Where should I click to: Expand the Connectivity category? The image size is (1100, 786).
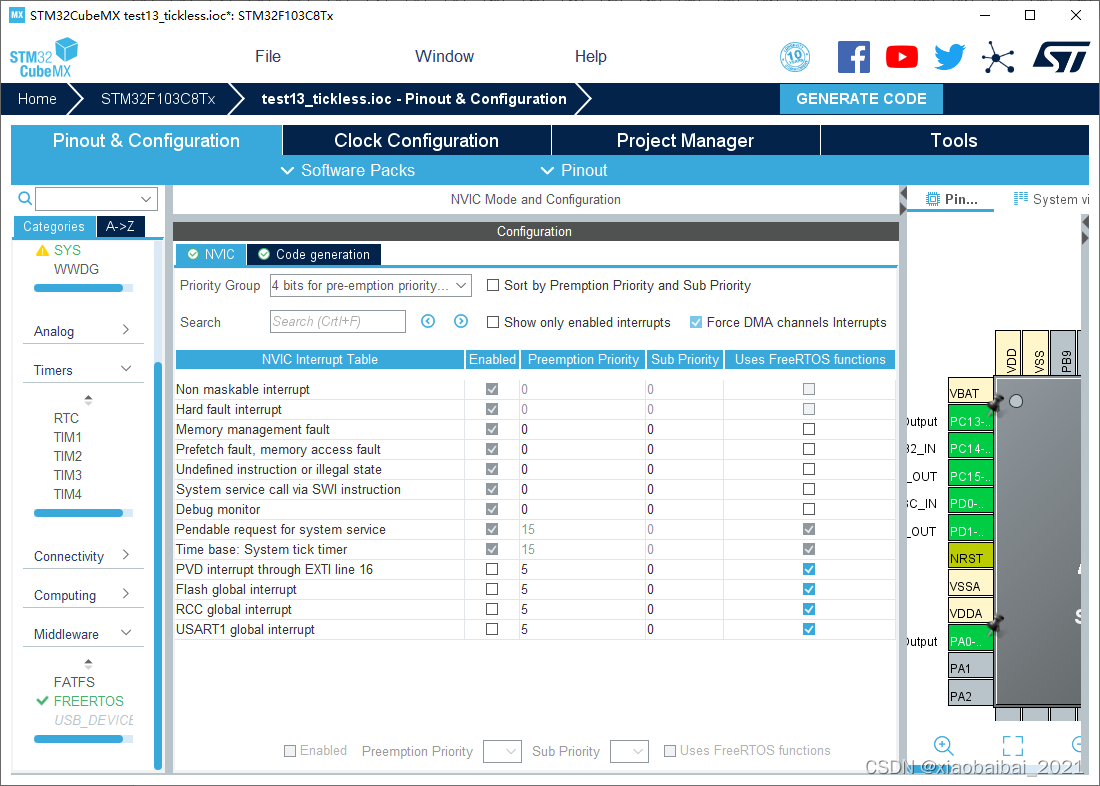pyautogui.click(x=82, y=556)
